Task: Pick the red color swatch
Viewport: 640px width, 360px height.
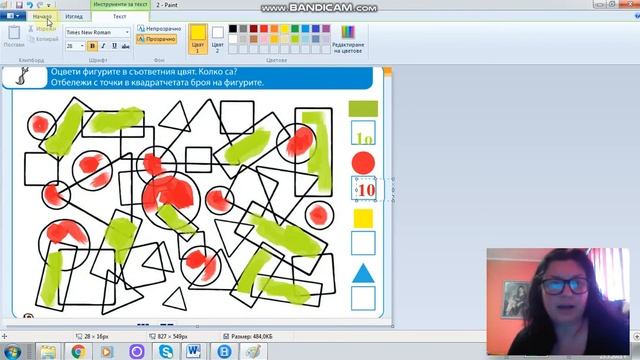Action: point(264,29)
